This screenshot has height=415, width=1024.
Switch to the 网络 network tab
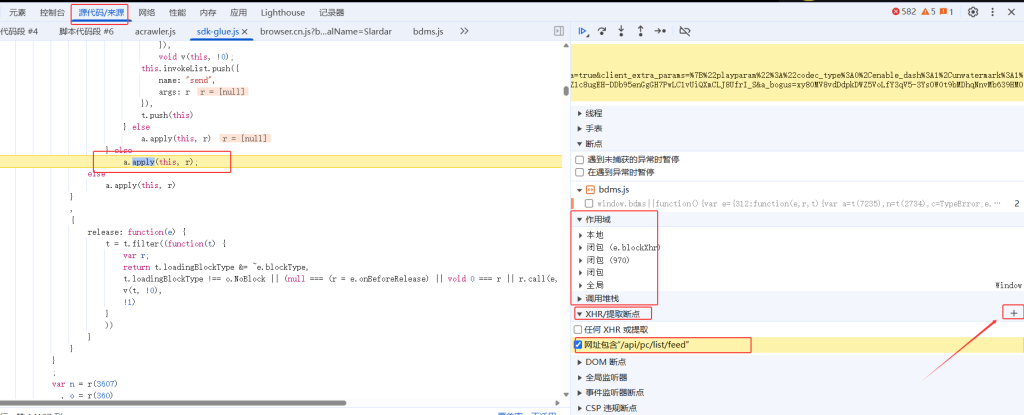(x=147, y=12)
